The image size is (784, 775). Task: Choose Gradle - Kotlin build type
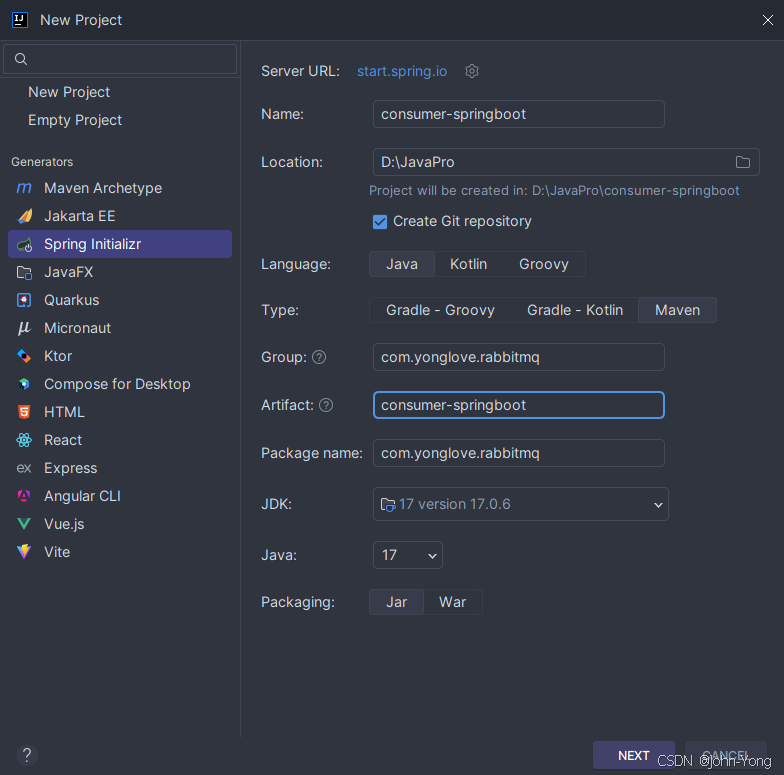tap(574, 310)
